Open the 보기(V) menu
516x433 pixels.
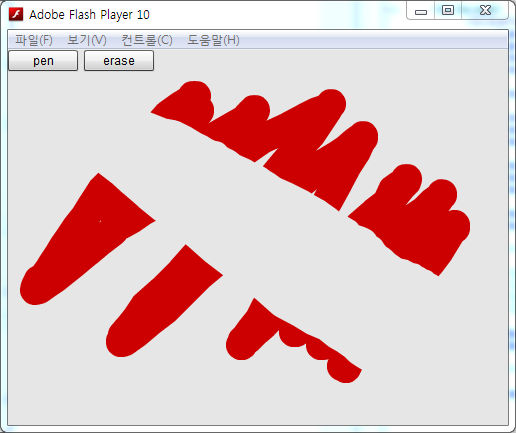87,40
